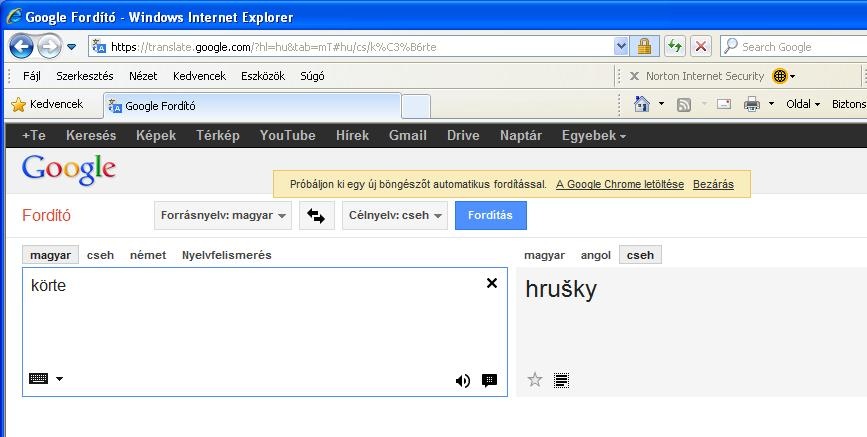Select angol as target language
Viewport: 867px width, 437px height.
tap(596, 255)
